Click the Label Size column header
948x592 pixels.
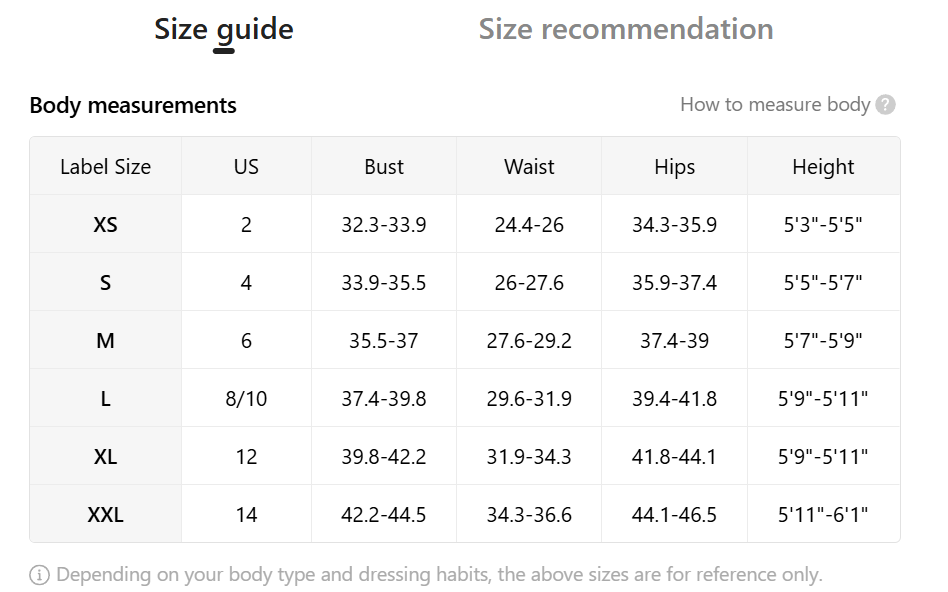pos(105,167)
